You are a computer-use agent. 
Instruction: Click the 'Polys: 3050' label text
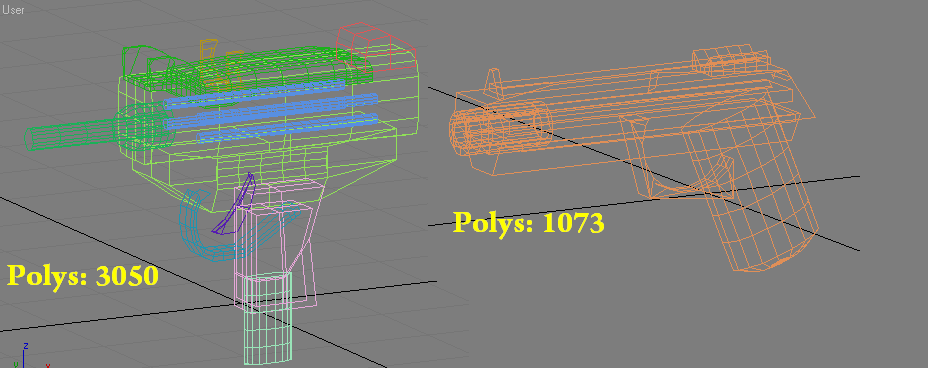83,276
